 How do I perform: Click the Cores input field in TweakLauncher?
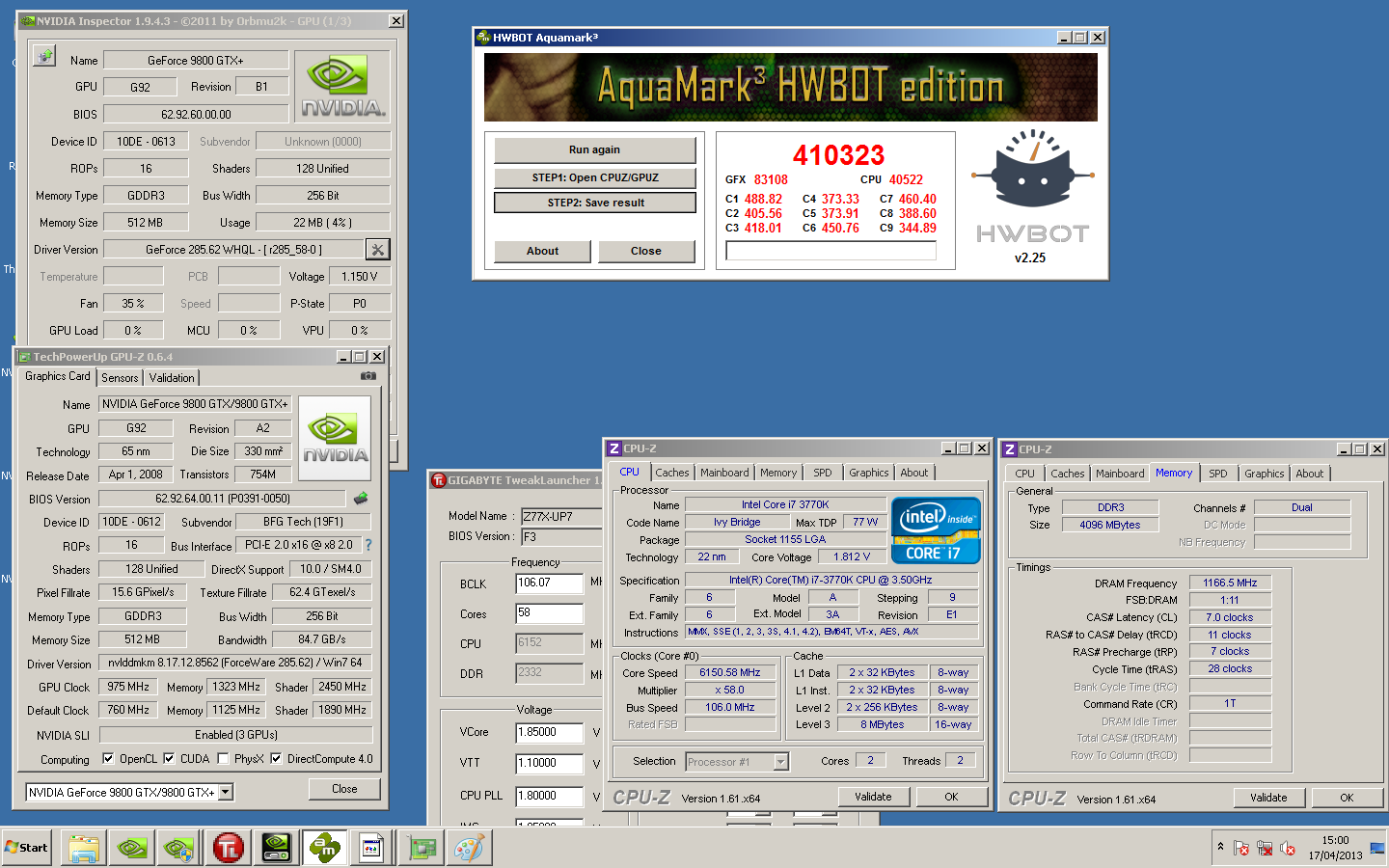pos(550,613)
